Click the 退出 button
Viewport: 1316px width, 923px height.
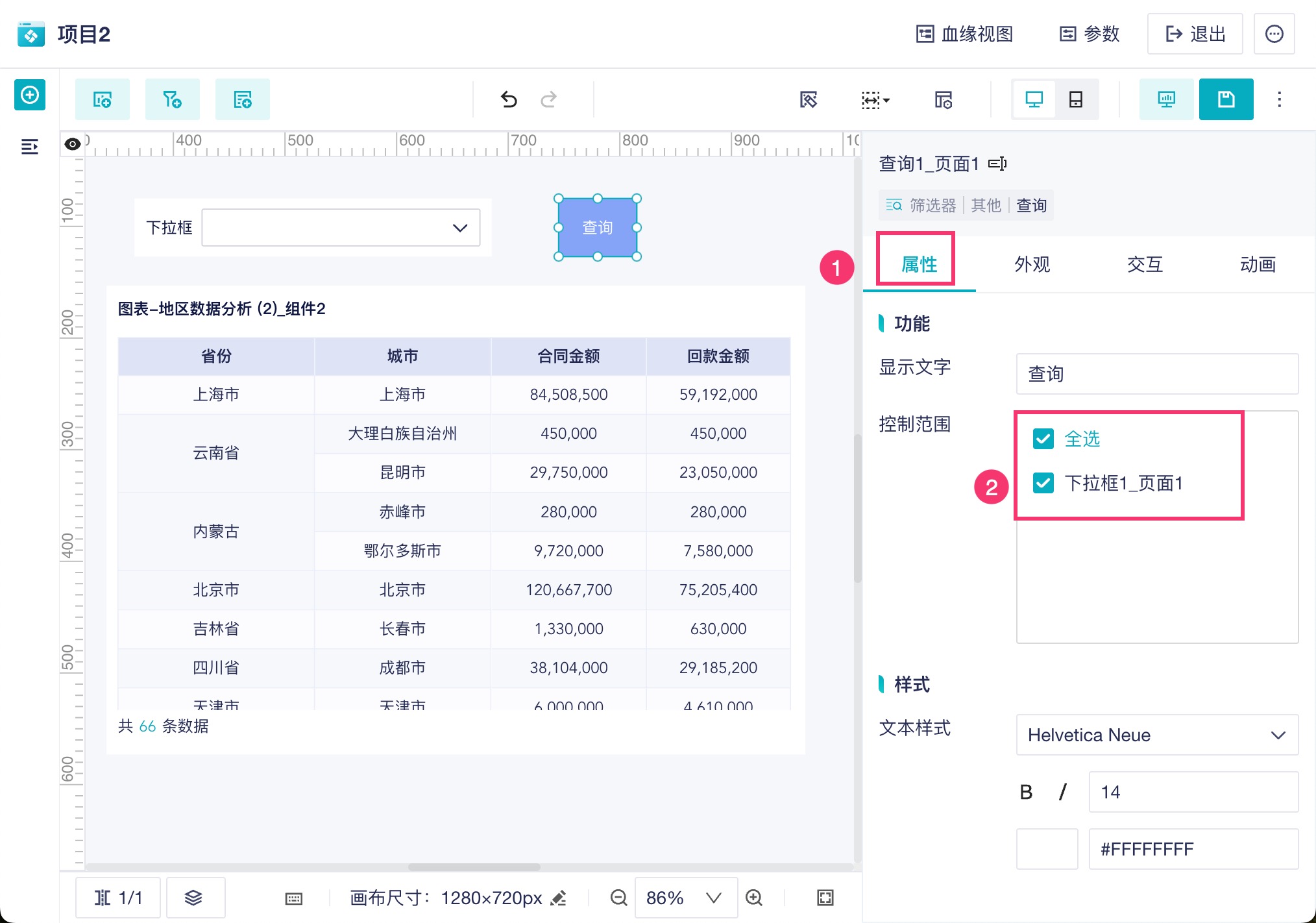[x=1195, y=34]
